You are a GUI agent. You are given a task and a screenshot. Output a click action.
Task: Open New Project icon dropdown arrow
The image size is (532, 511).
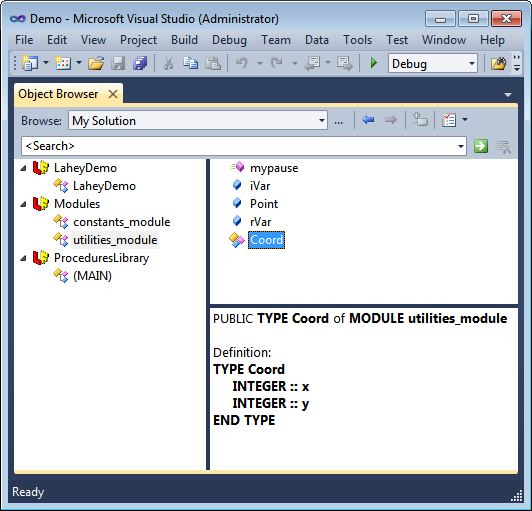pyautogui.click(x=46, y=63)
